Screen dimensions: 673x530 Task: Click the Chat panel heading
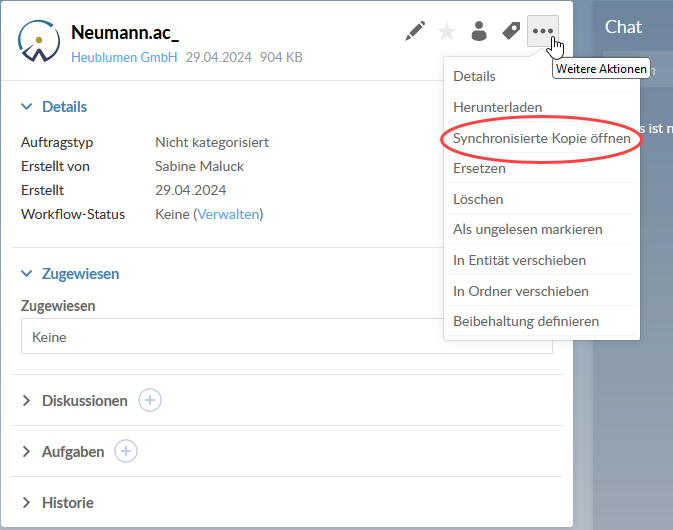[x=623, y=27]
